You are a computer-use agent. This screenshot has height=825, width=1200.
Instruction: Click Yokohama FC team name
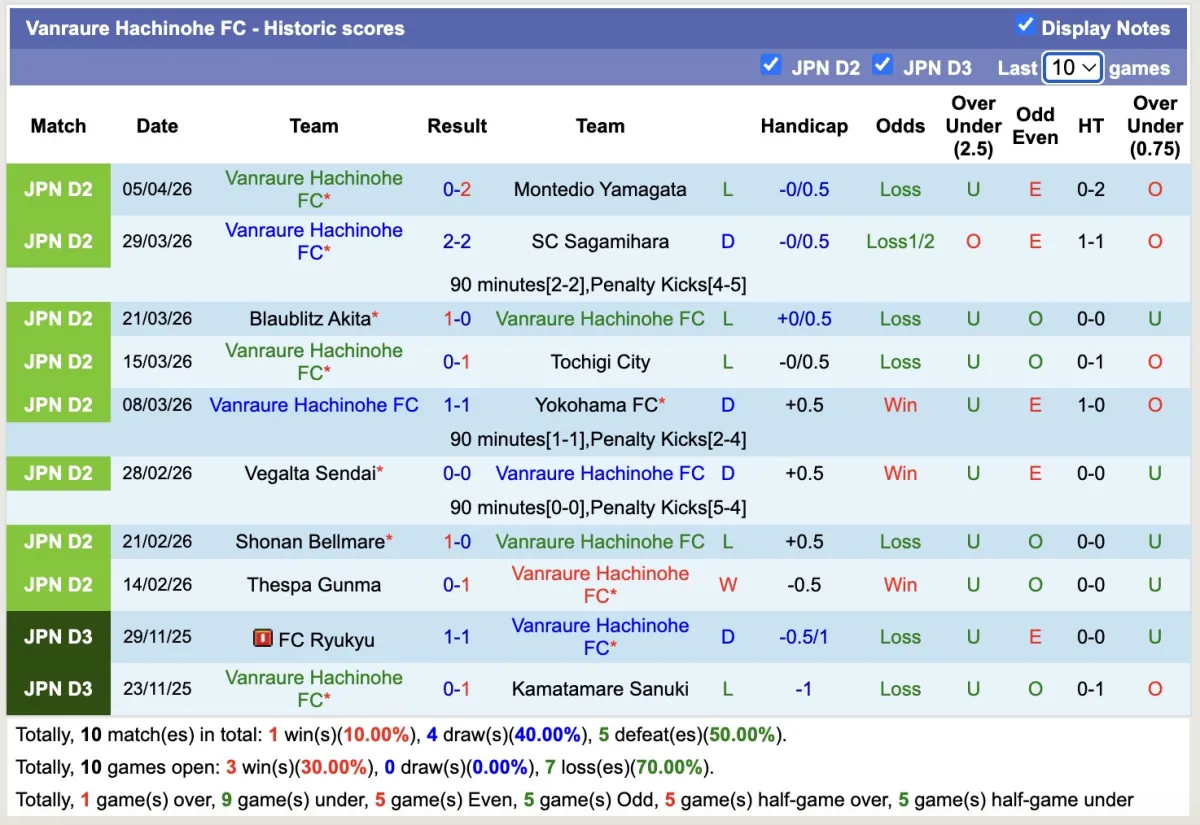(596, 405)
